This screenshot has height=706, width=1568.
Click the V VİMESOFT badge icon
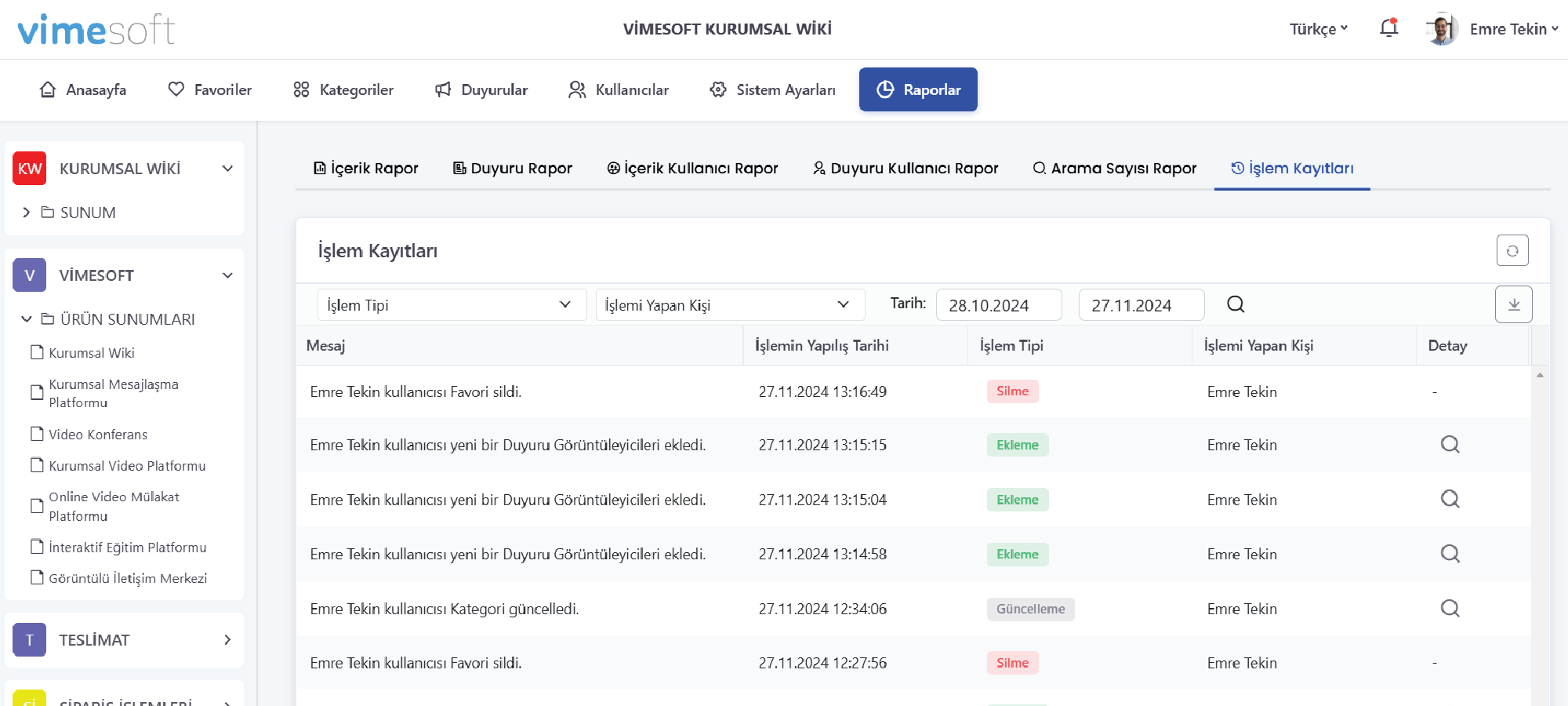pyautogui.click(x=30, y=275)
